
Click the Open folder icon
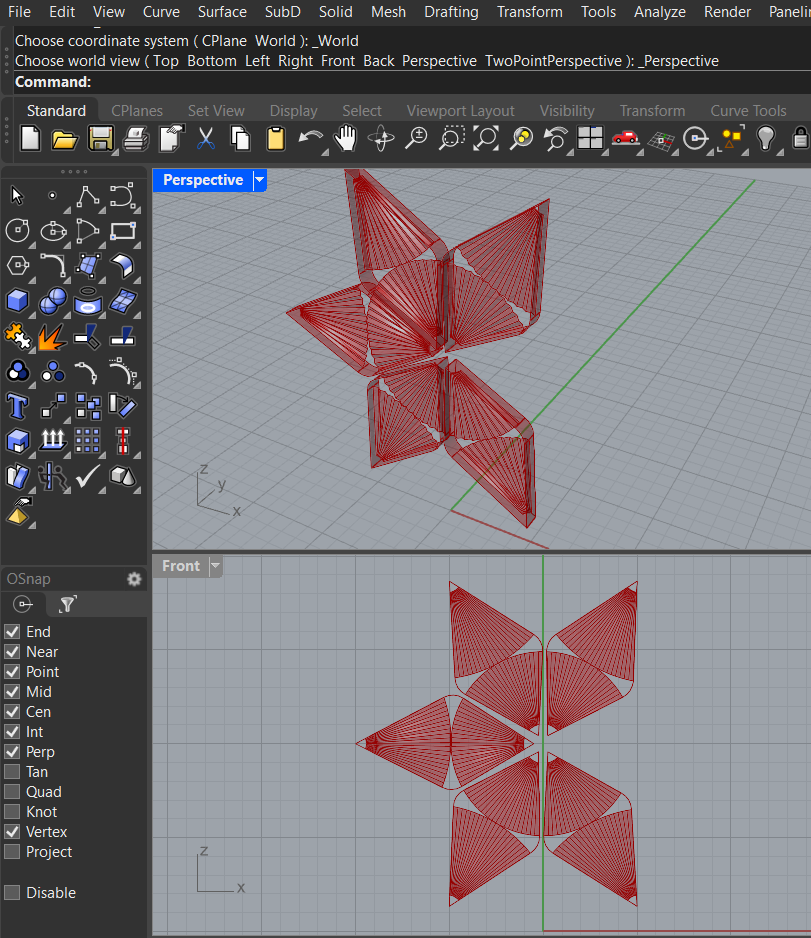tap(65, 139)
